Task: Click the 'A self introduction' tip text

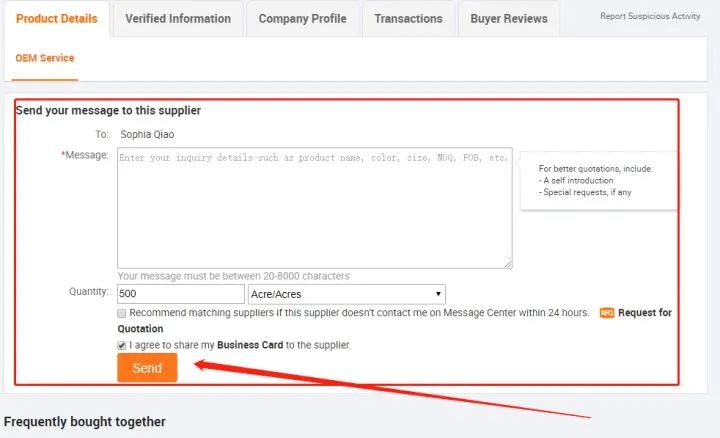Action: (x=578, y=180)
